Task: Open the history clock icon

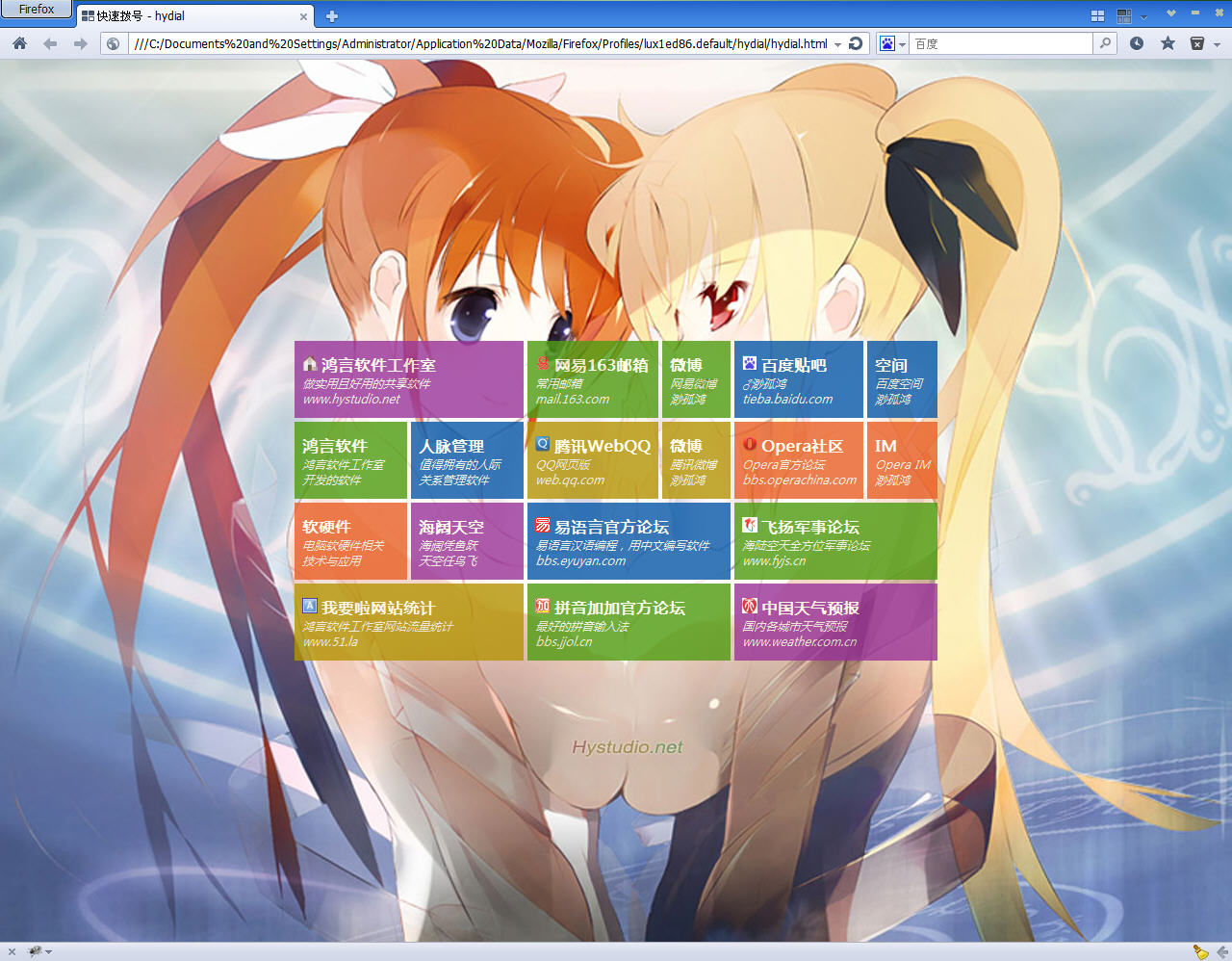Action: [1137, 43]
